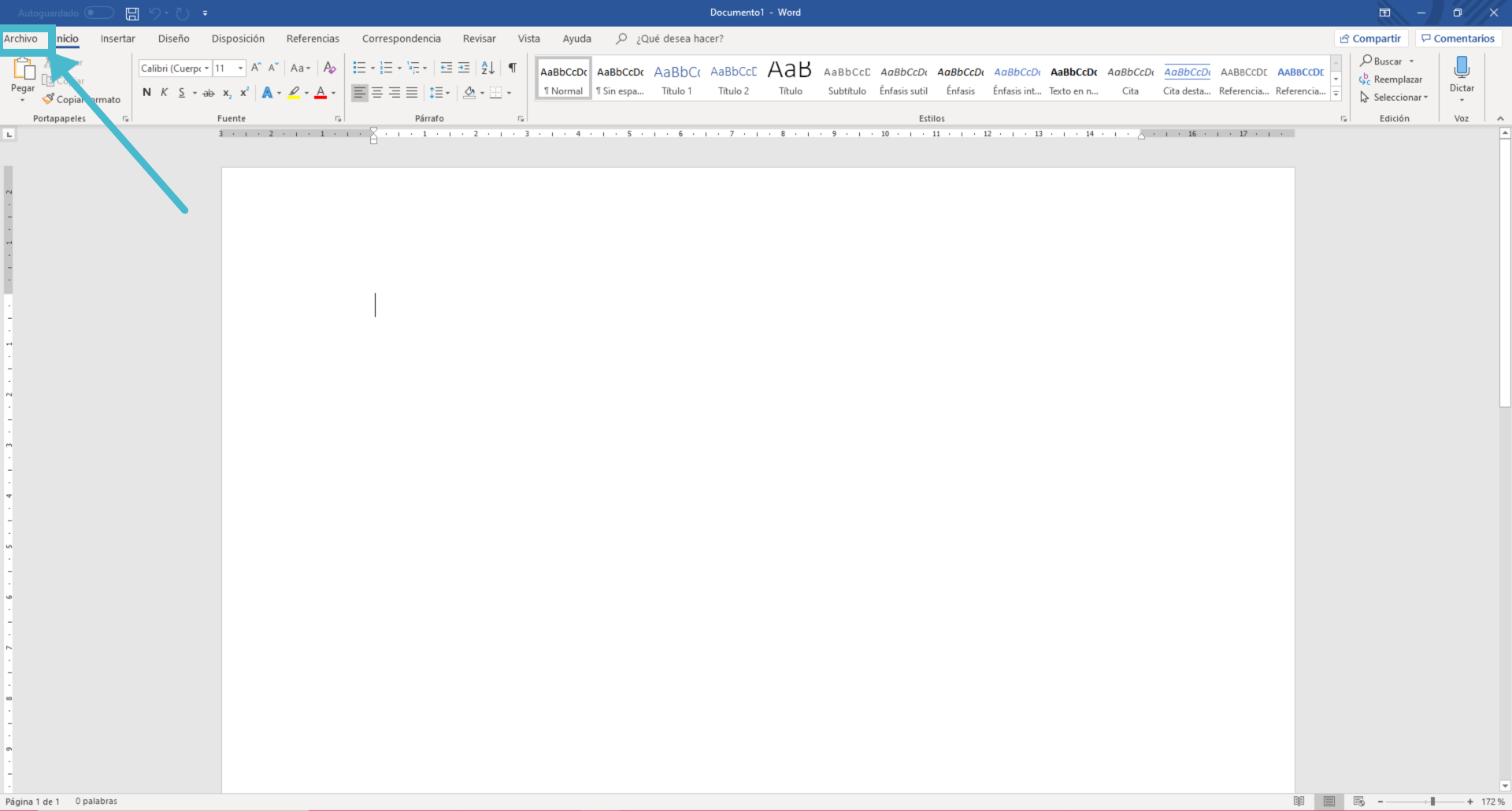Screen dimensions: 1512x811
Task: Open the font size dropdown
Action: [x=240, y=69]
